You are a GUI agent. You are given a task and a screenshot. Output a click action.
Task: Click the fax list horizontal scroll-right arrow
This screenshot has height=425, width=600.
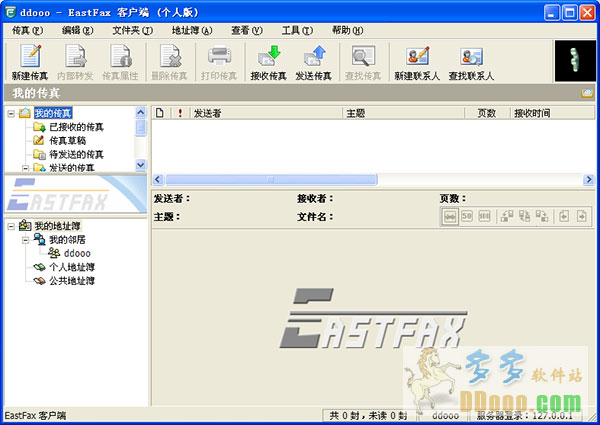[589, 179]
